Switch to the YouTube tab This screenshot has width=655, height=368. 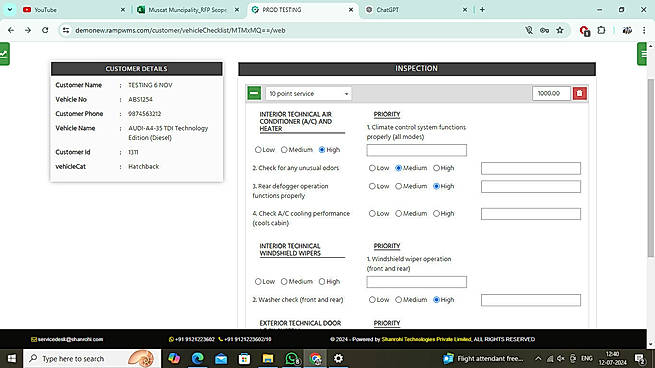click(x=73, y=10)
